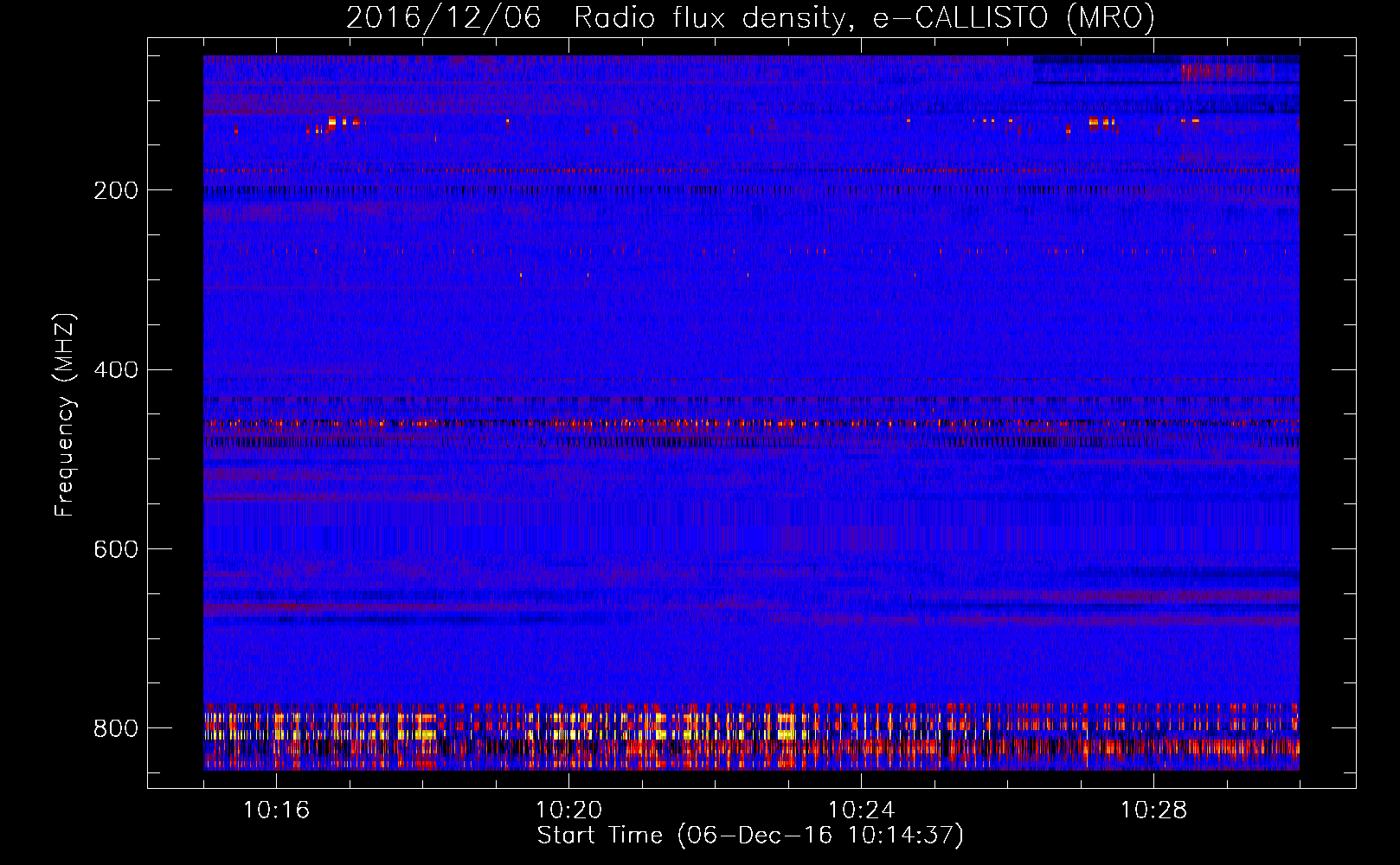The height and width of the screenshot is (865, 1400).
Task: Click the 10:28 time tick label
Action: click(1153, 811)
